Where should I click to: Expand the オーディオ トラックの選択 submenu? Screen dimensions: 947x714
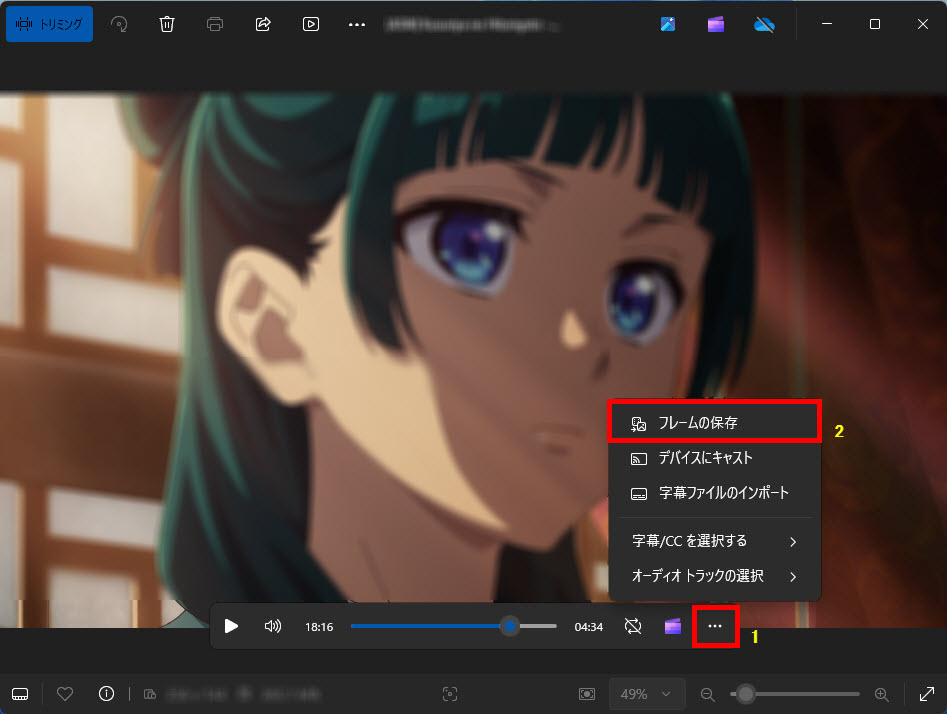coord(714,576)
